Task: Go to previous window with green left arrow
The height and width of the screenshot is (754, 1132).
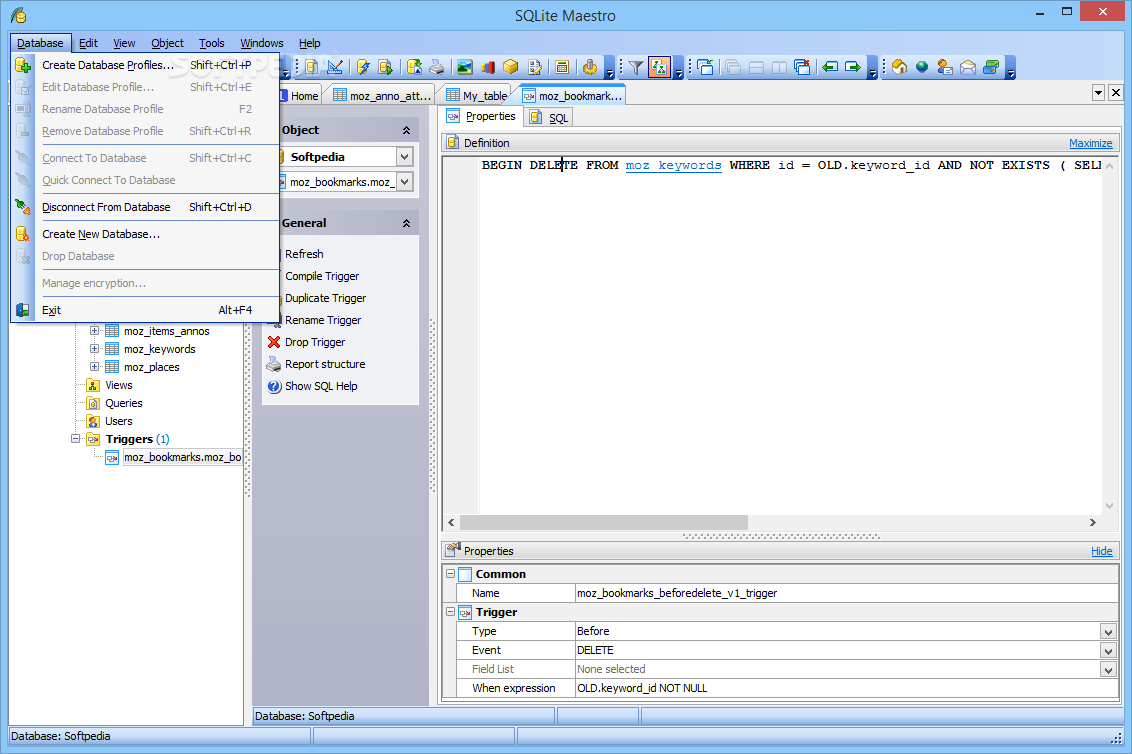Action: [x=830, y=67]
